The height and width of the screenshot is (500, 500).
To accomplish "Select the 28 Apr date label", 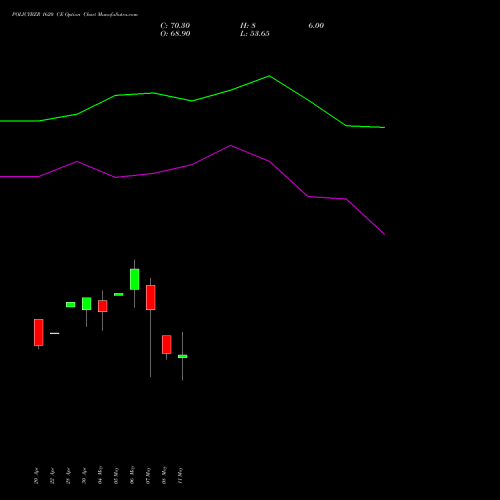I will point(68,476).
